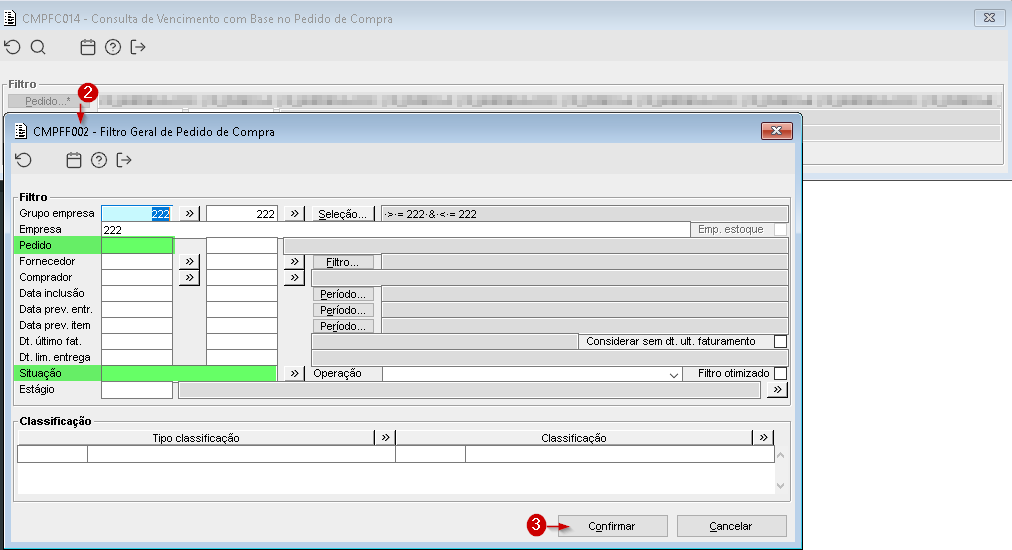
Task: Click first Comprador input field
Action: [x=137, y=278]
